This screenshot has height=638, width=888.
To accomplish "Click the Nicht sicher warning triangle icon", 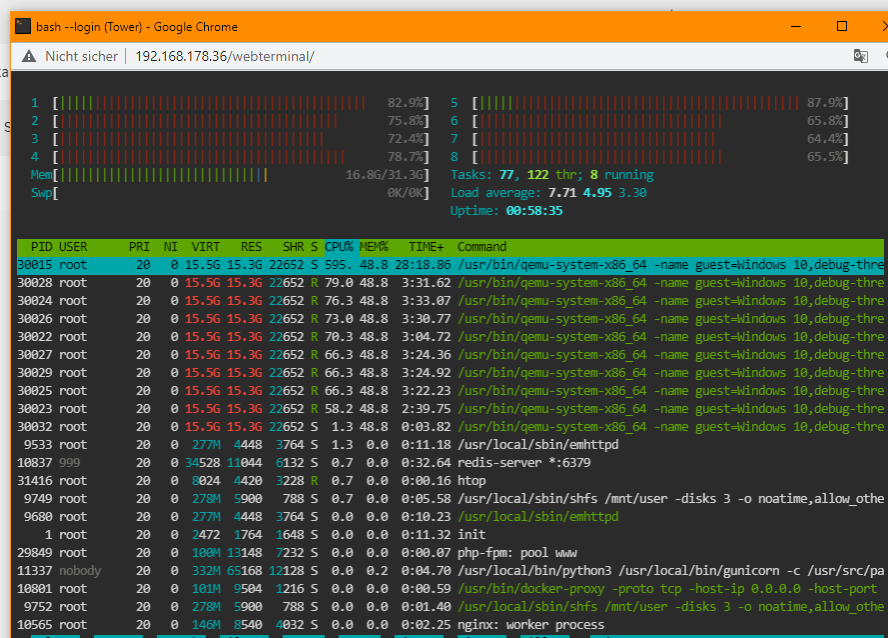I will [x=29, y=57].
